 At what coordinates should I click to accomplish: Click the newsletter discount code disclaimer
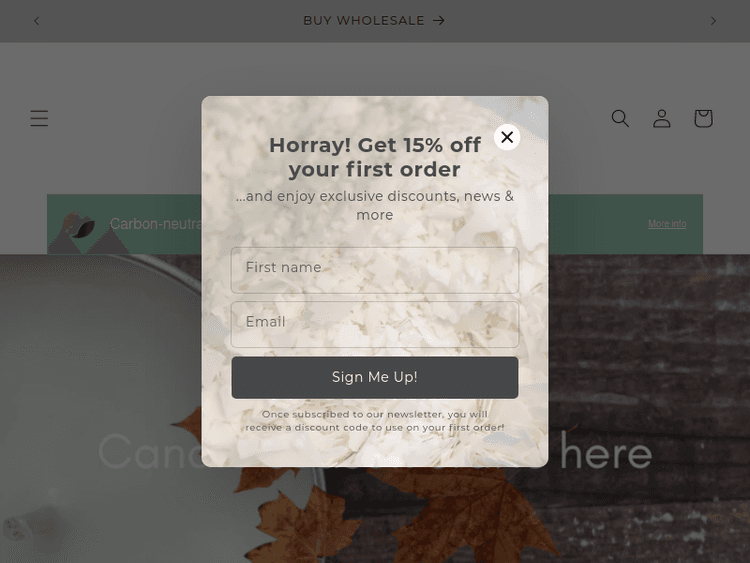tap(375, 421)
